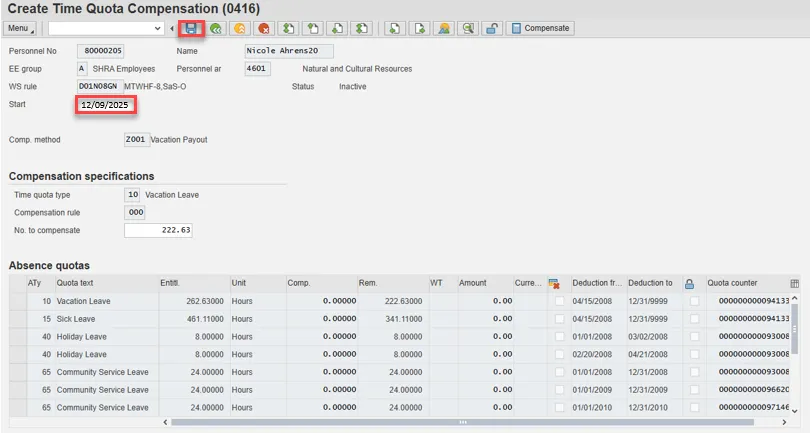Open table settings icon above quota grid
This screenshot has width=810, height=433.
(795, 283)
